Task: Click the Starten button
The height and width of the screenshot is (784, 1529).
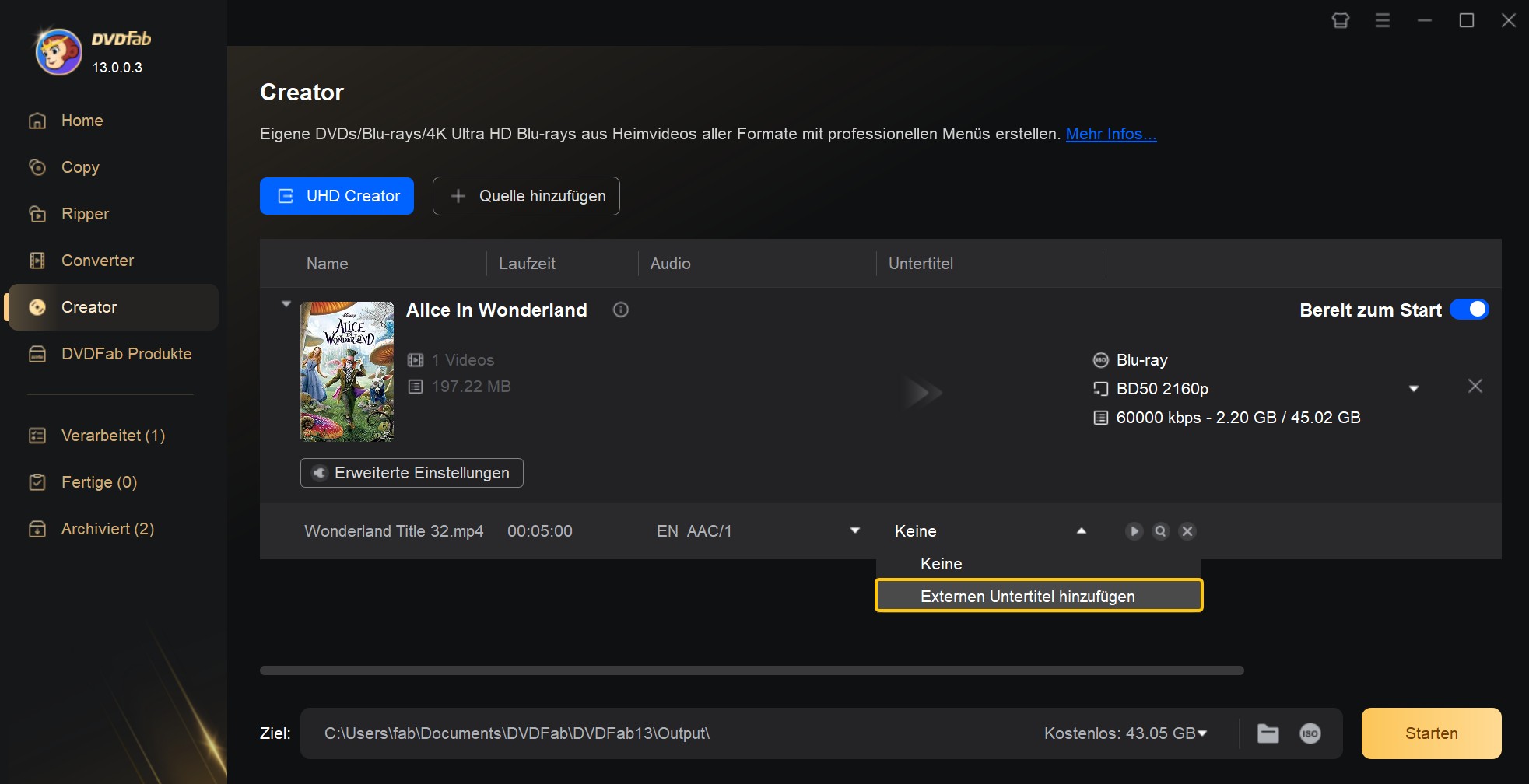Action: pos(1432,733)
